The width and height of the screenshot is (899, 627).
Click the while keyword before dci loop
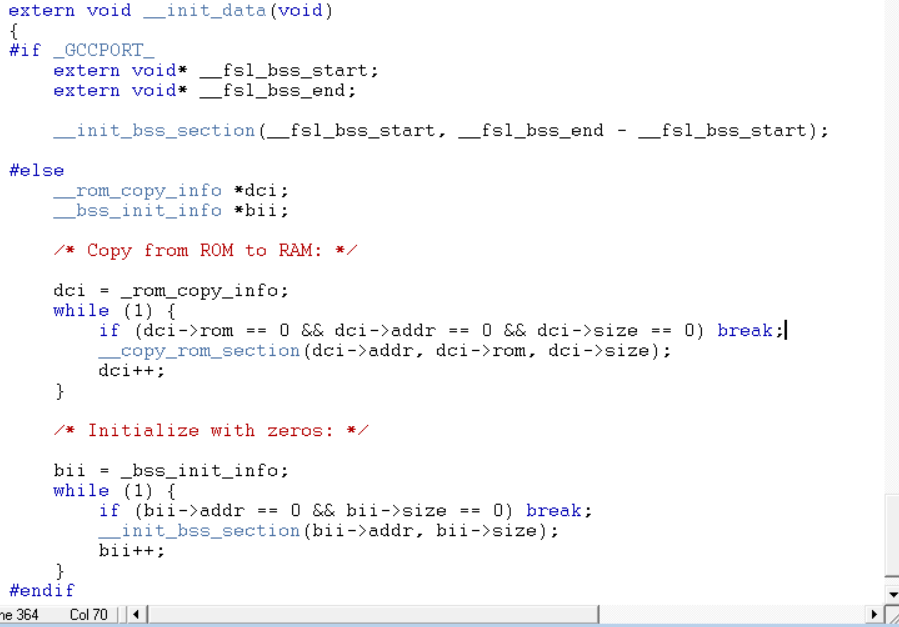pos(81,311)
